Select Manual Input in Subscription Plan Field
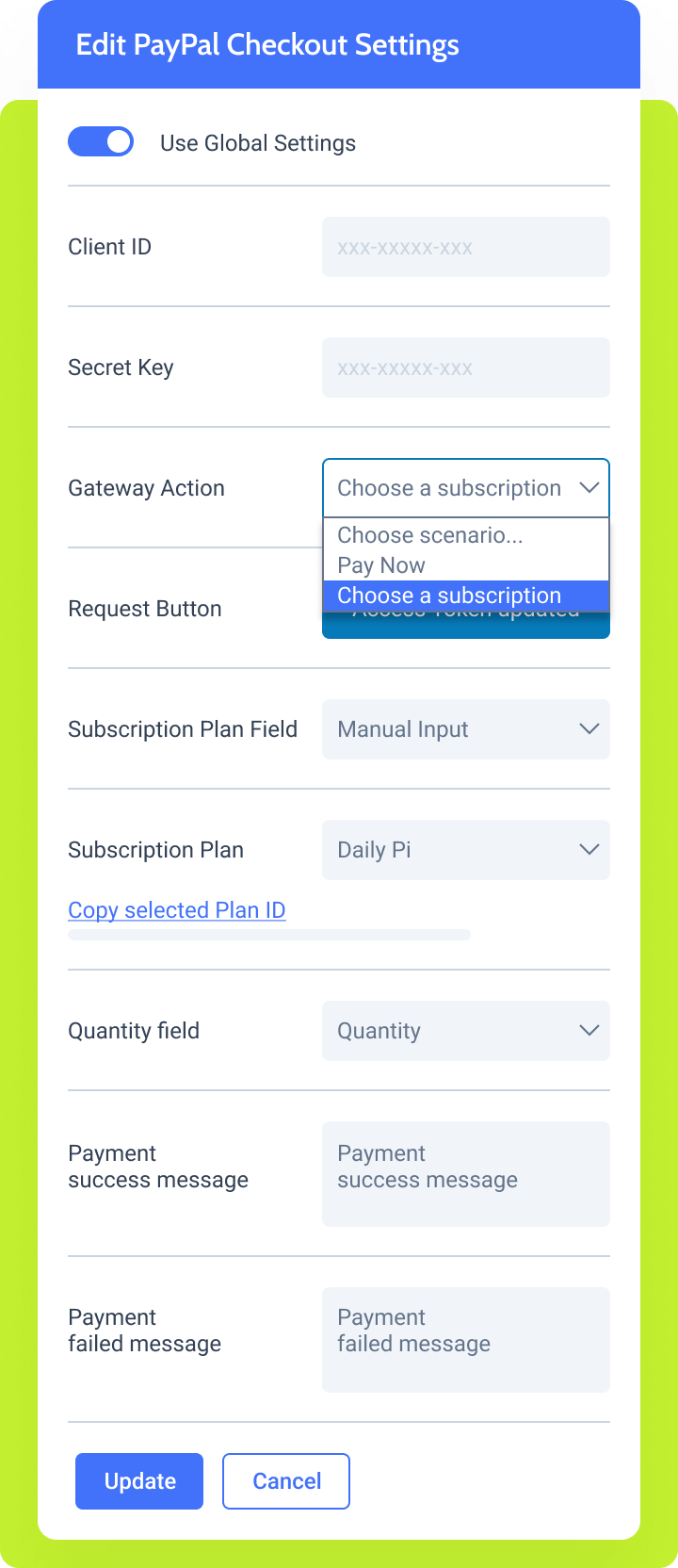 coord(402,728)
